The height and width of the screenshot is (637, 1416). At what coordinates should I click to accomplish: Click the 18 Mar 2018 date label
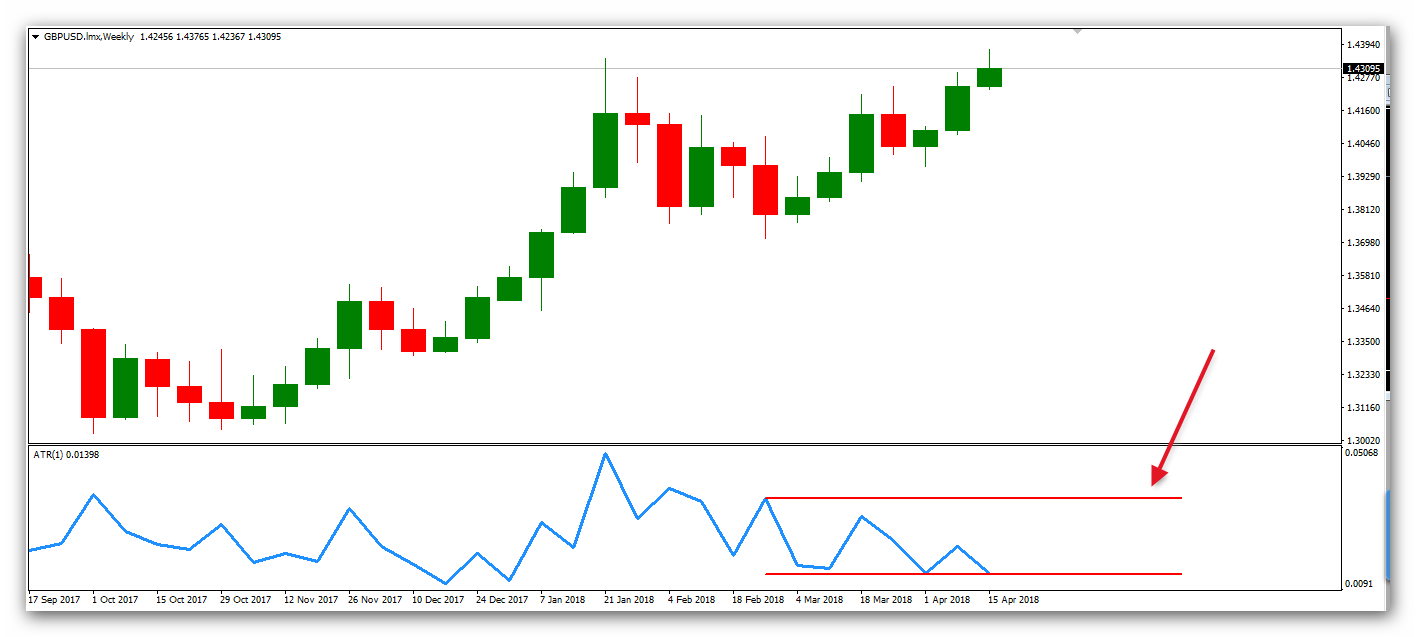(886, 600)
